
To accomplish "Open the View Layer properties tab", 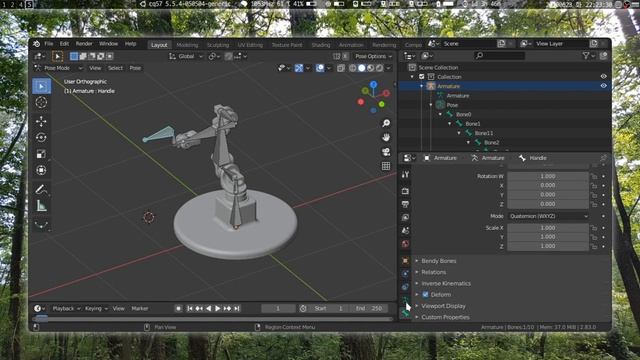I will coord(405,218).
